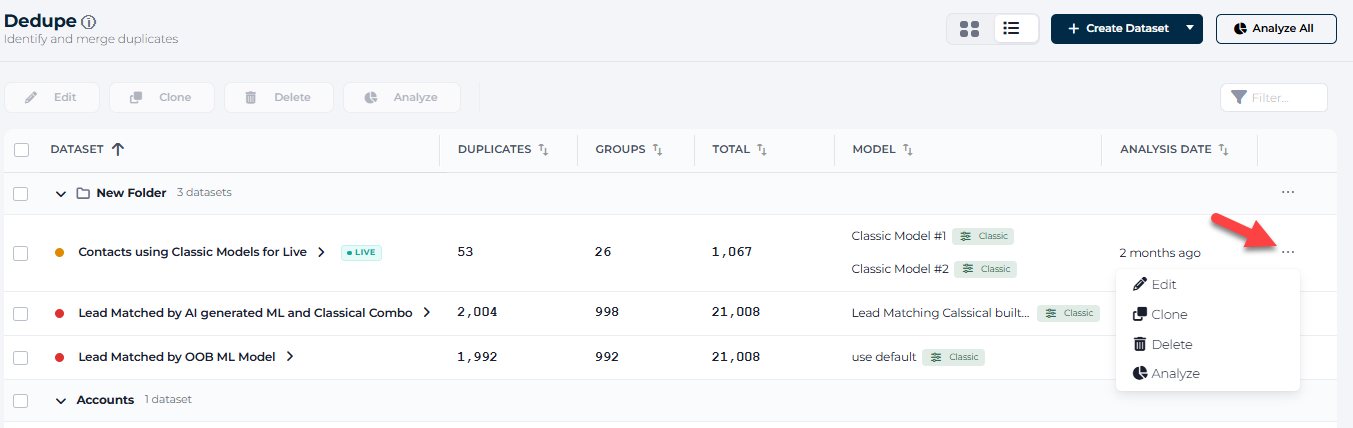Tick the select-all checkbox in header
The image size is (1353, 428).
click(x=21, y=150)
